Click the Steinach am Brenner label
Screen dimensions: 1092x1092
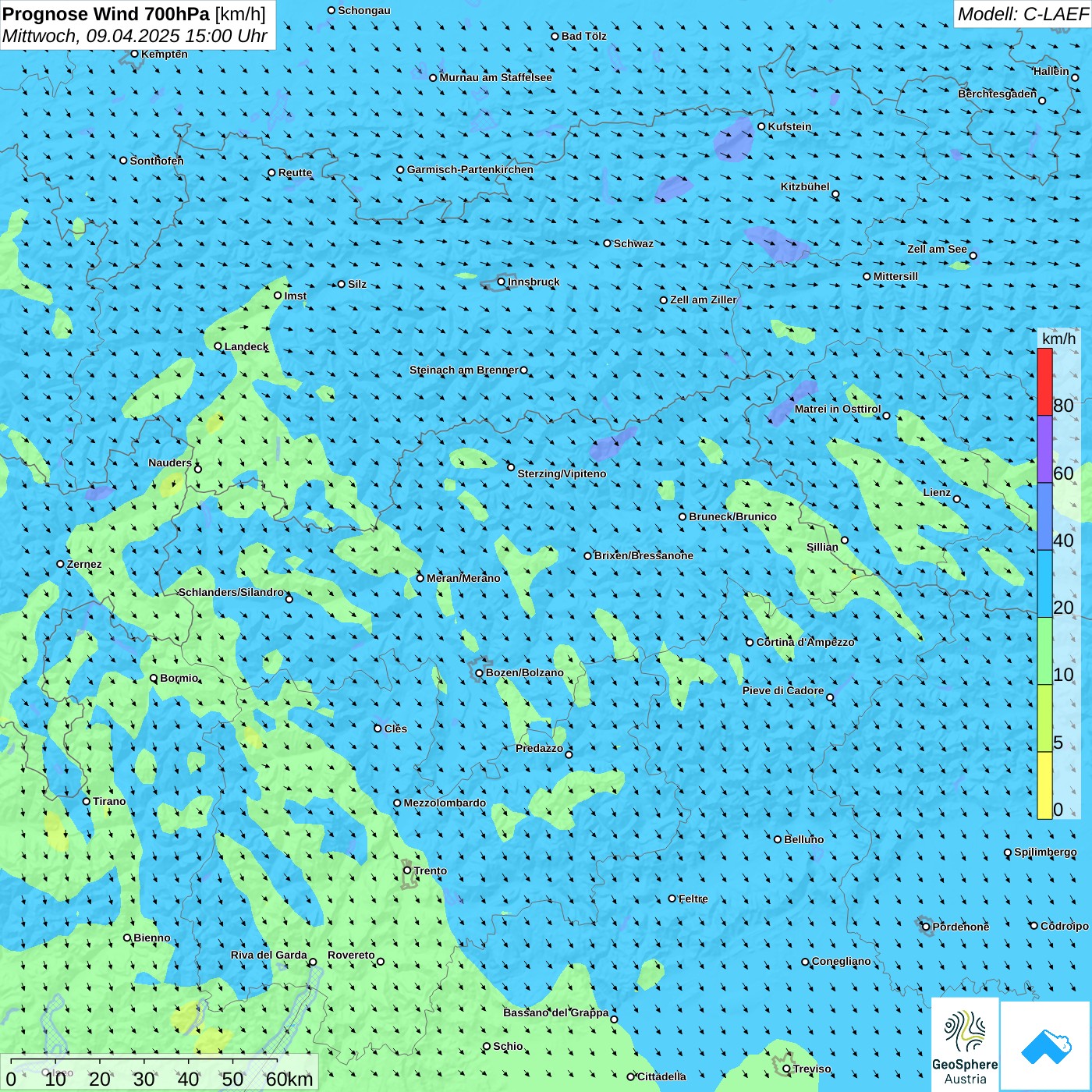click(x=463, y=370)
